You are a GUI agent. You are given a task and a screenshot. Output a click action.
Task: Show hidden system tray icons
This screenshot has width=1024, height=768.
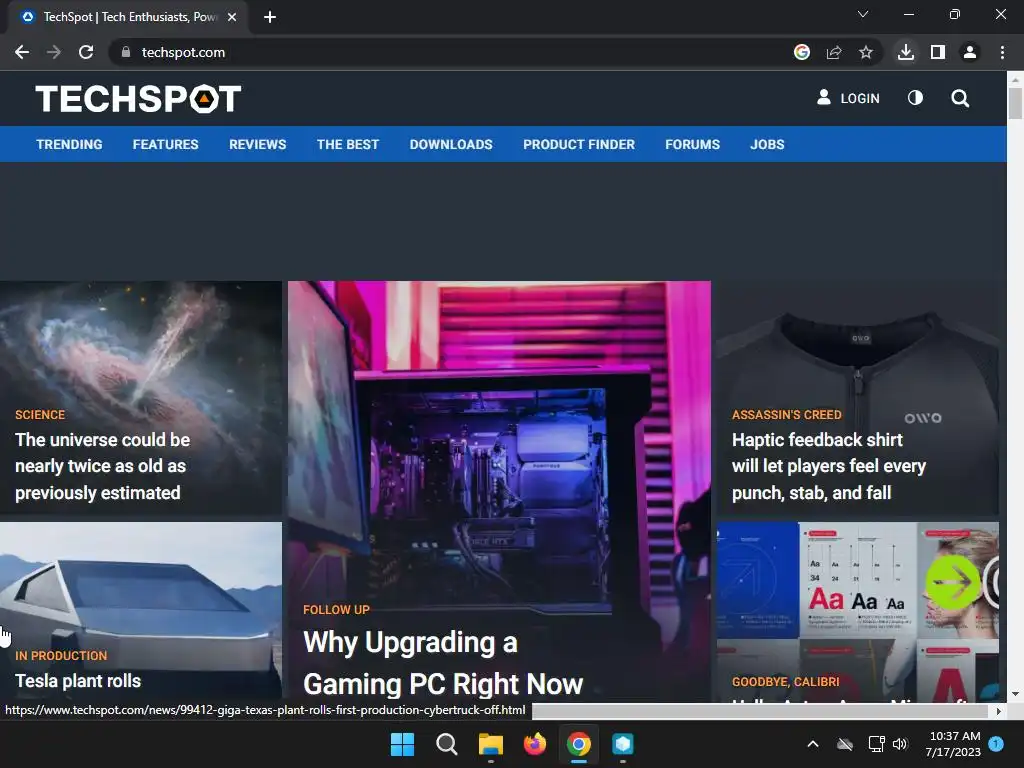[813, 744]
